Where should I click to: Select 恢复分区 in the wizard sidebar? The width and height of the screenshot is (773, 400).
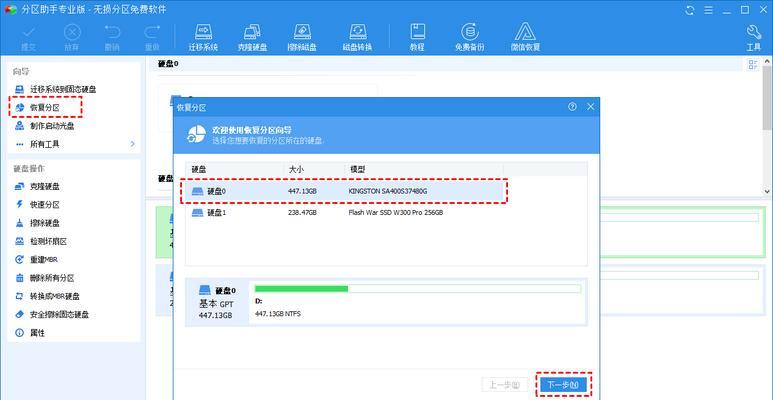click(46, 107)
